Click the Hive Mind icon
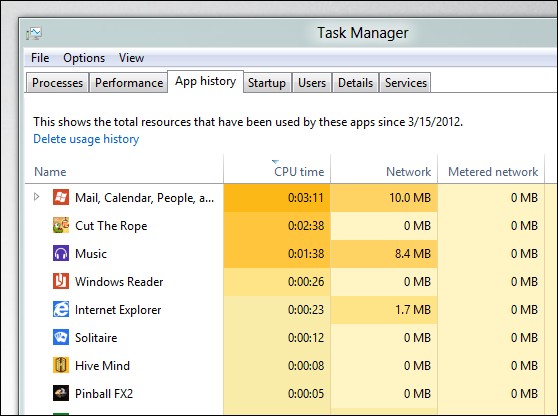 click(61, 365)
